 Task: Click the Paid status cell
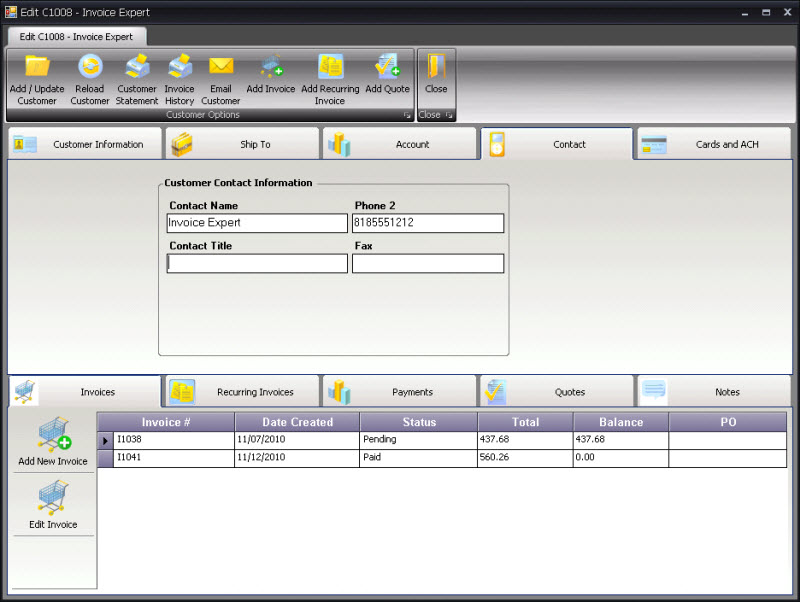tap(419, 458)
